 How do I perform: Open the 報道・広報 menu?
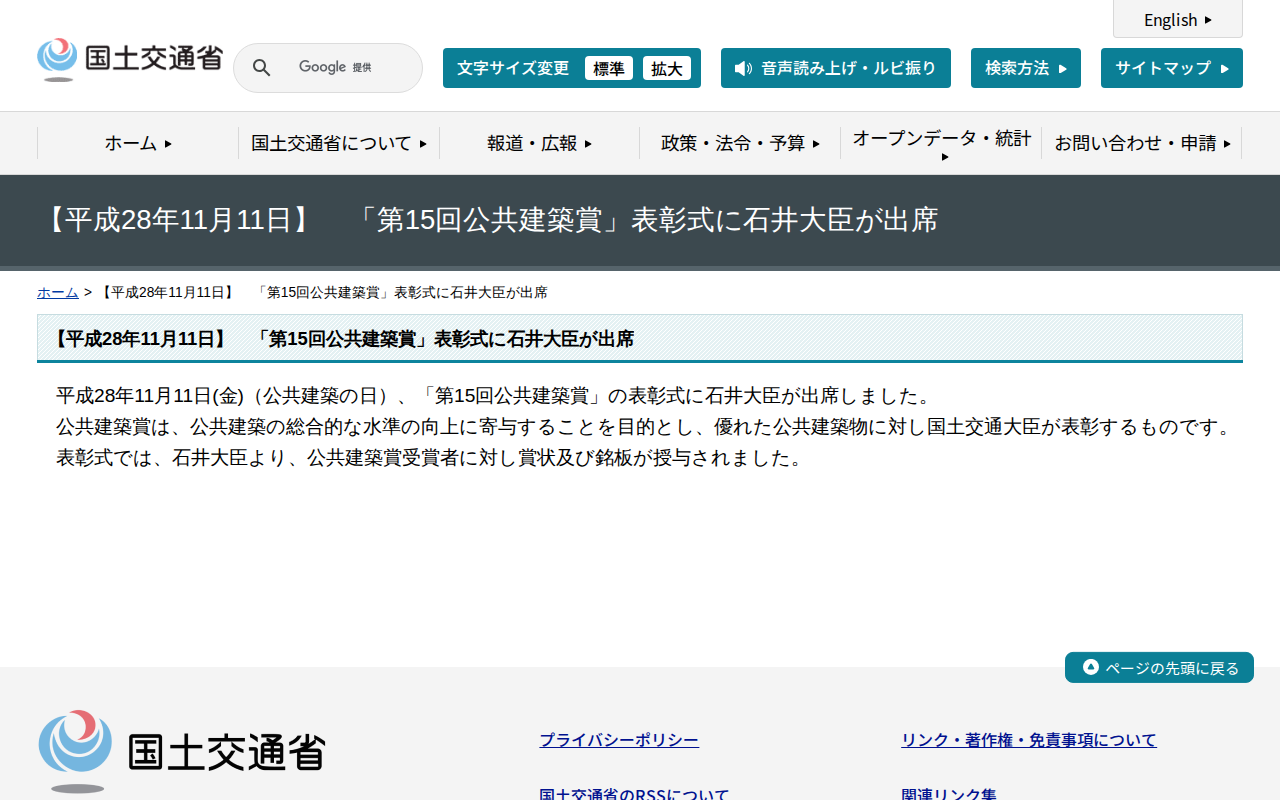[x=540, y=143]
